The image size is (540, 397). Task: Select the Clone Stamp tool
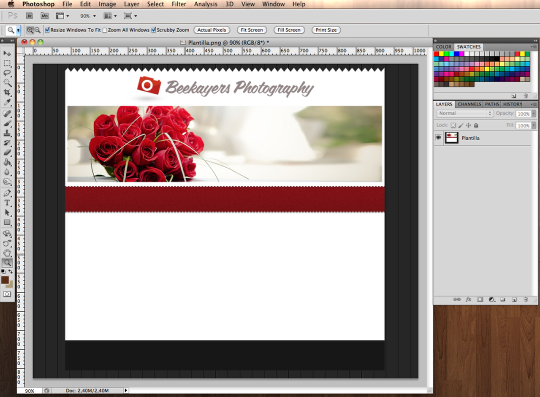pyautogui.click(x=7, y=133)
